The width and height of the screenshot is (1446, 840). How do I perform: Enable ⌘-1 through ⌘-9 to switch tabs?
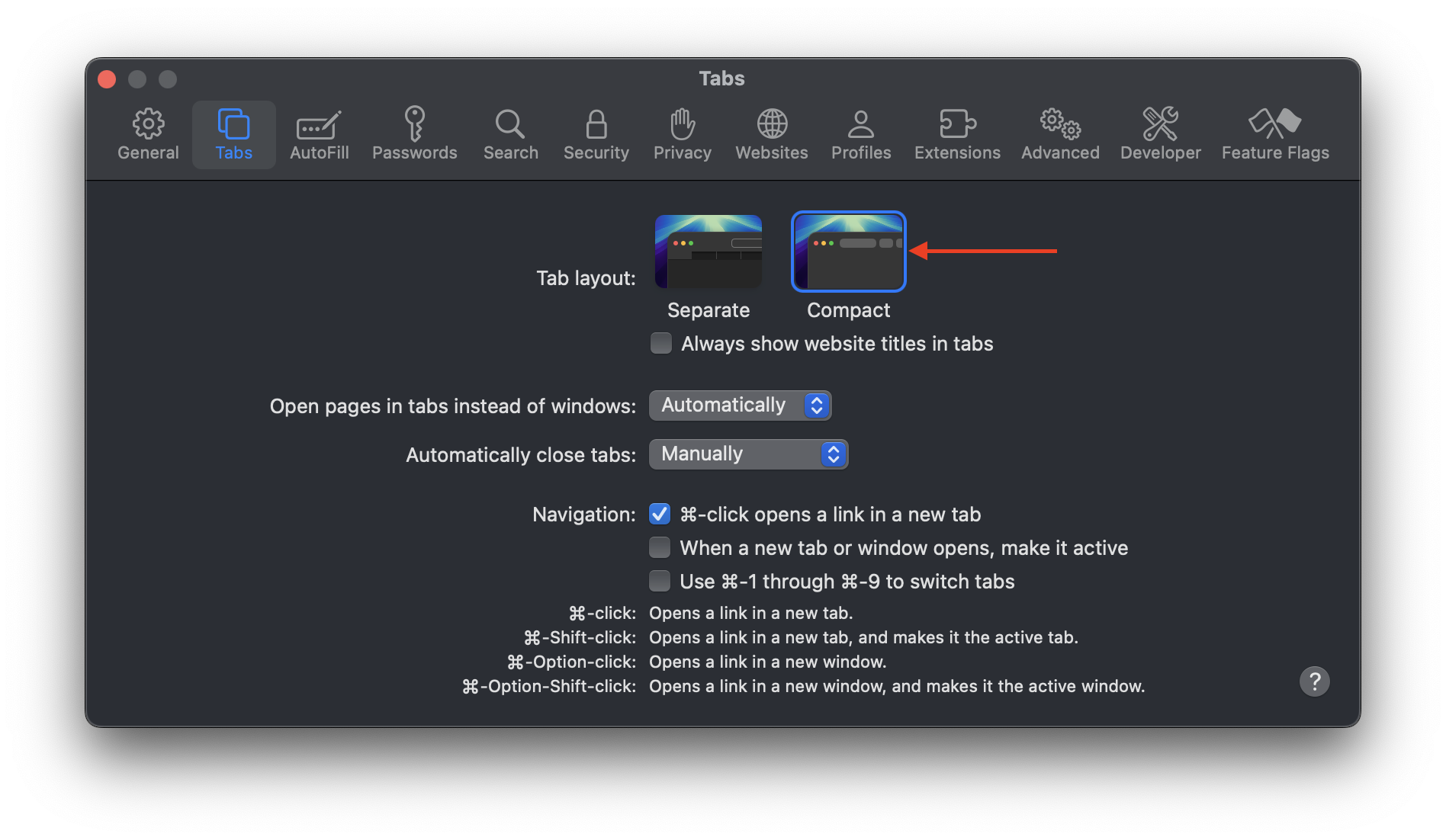point(660,581)
